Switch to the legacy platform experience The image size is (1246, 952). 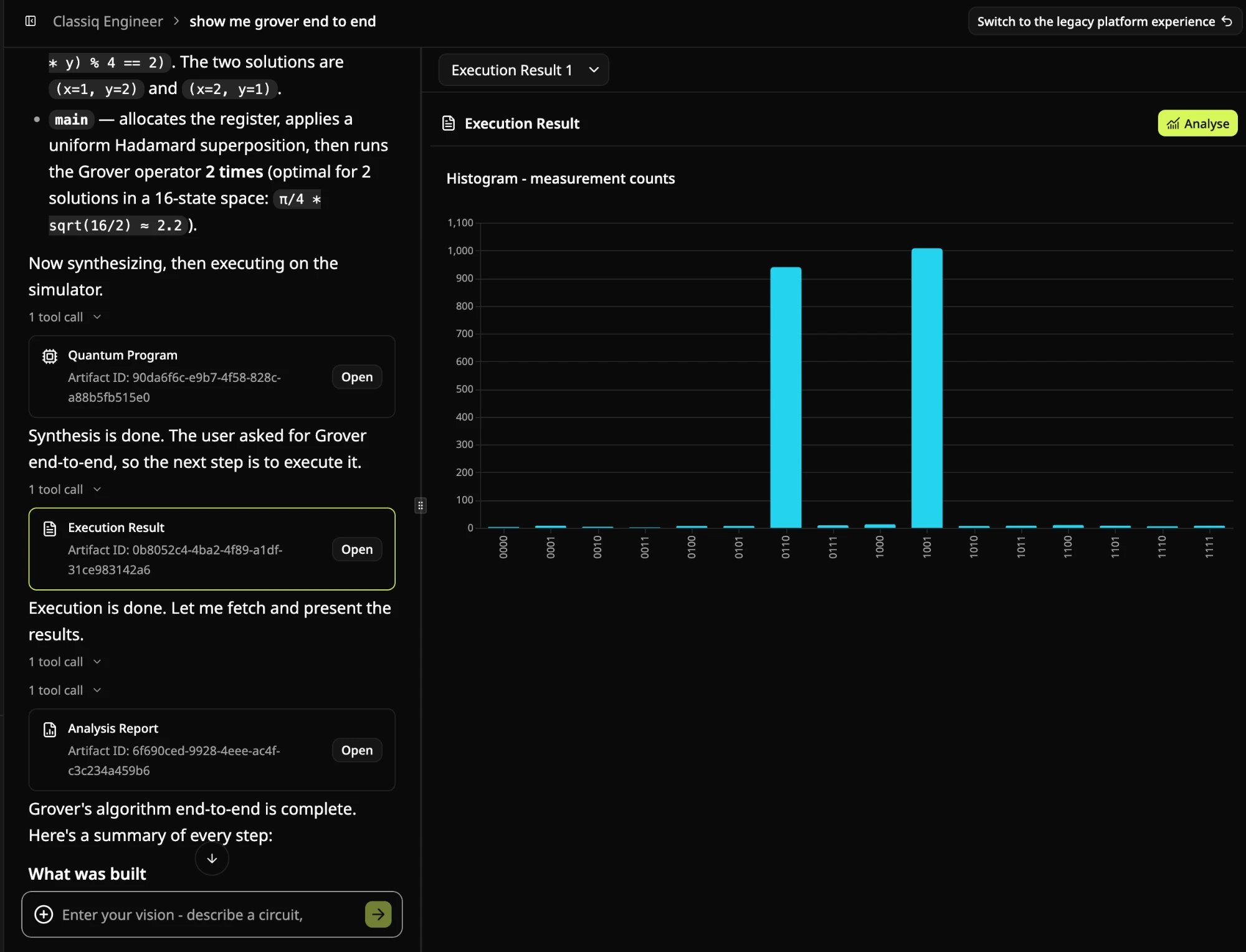pyautogui.click(x=1105, y=21)
